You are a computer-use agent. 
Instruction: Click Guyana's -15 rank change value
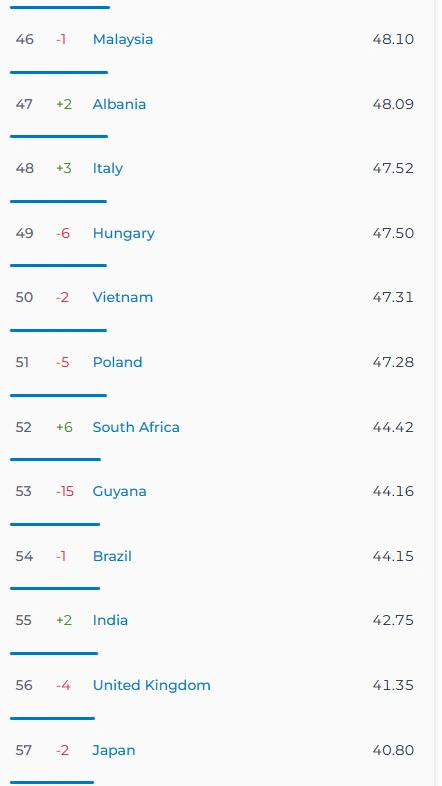pos(65,491)
